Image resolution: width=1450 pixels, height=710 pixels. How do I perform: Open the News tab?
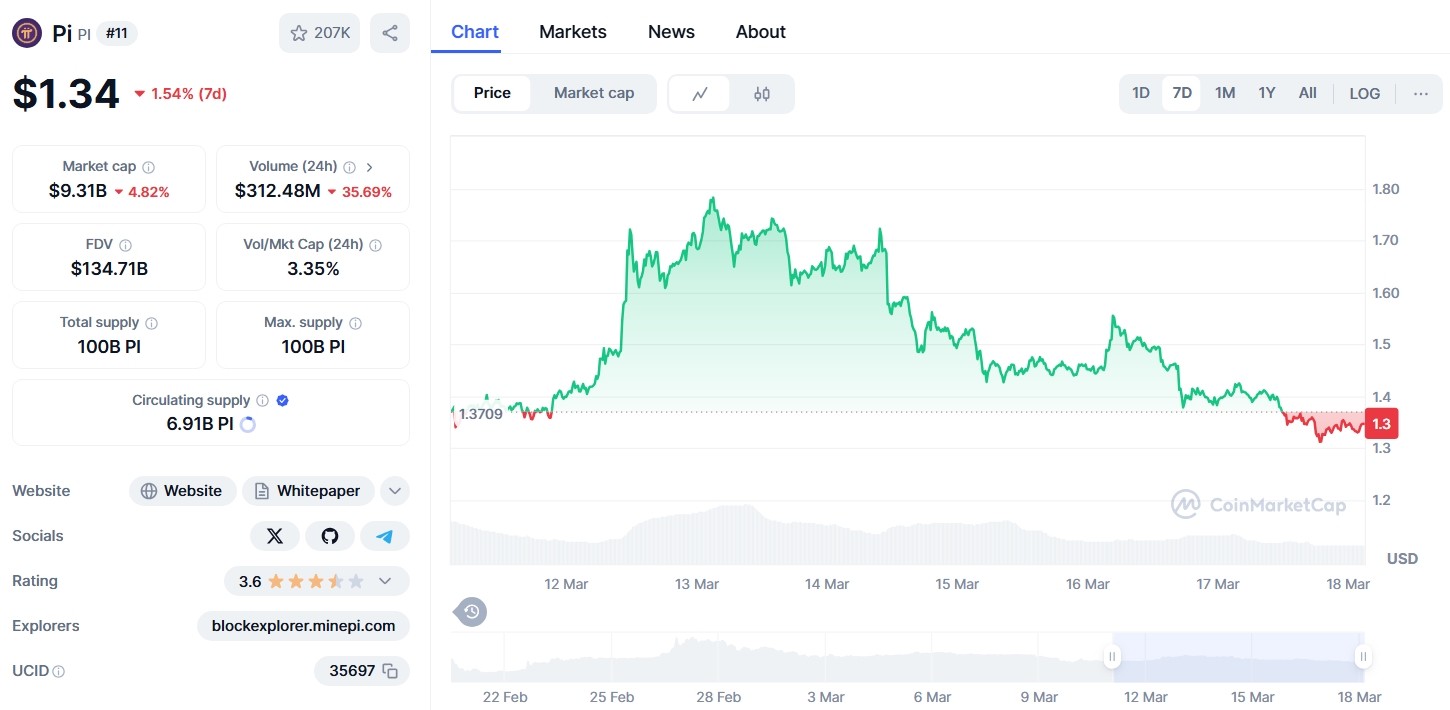[671, 32]
